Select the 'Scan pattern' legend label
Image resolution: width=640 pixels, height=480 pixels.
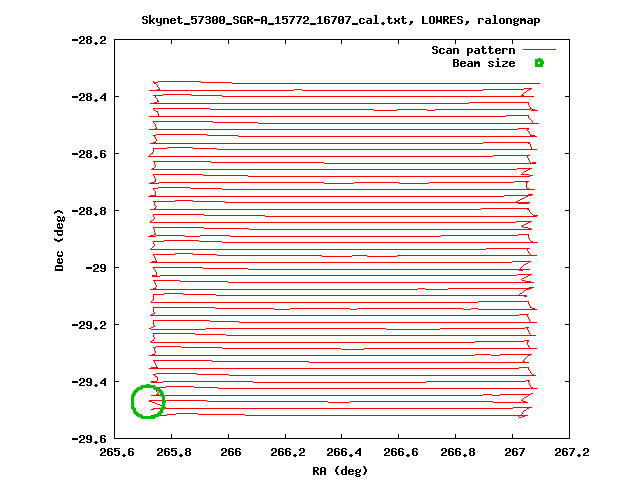point(473,50)
